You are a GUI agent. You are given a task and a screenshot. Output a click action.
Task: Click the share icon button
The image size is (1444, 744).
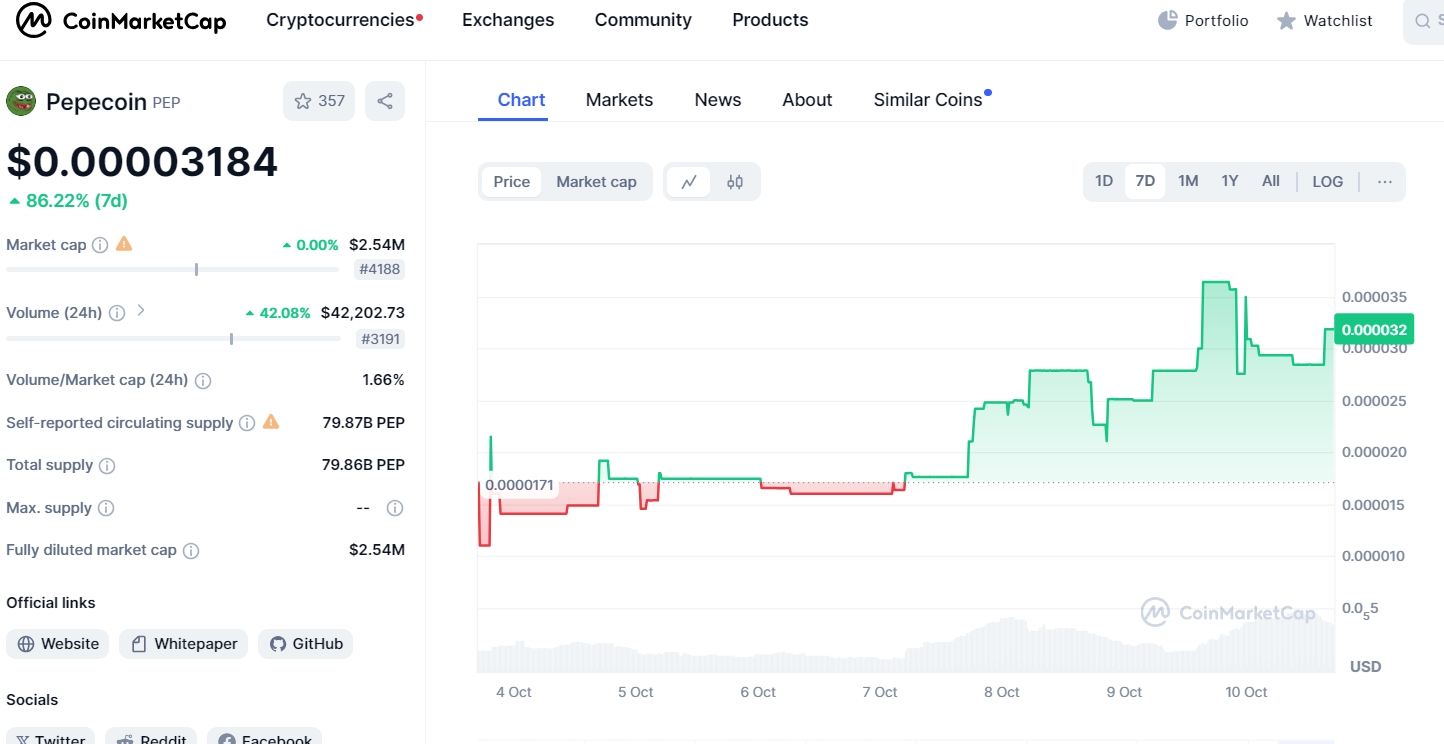[385, 101]
